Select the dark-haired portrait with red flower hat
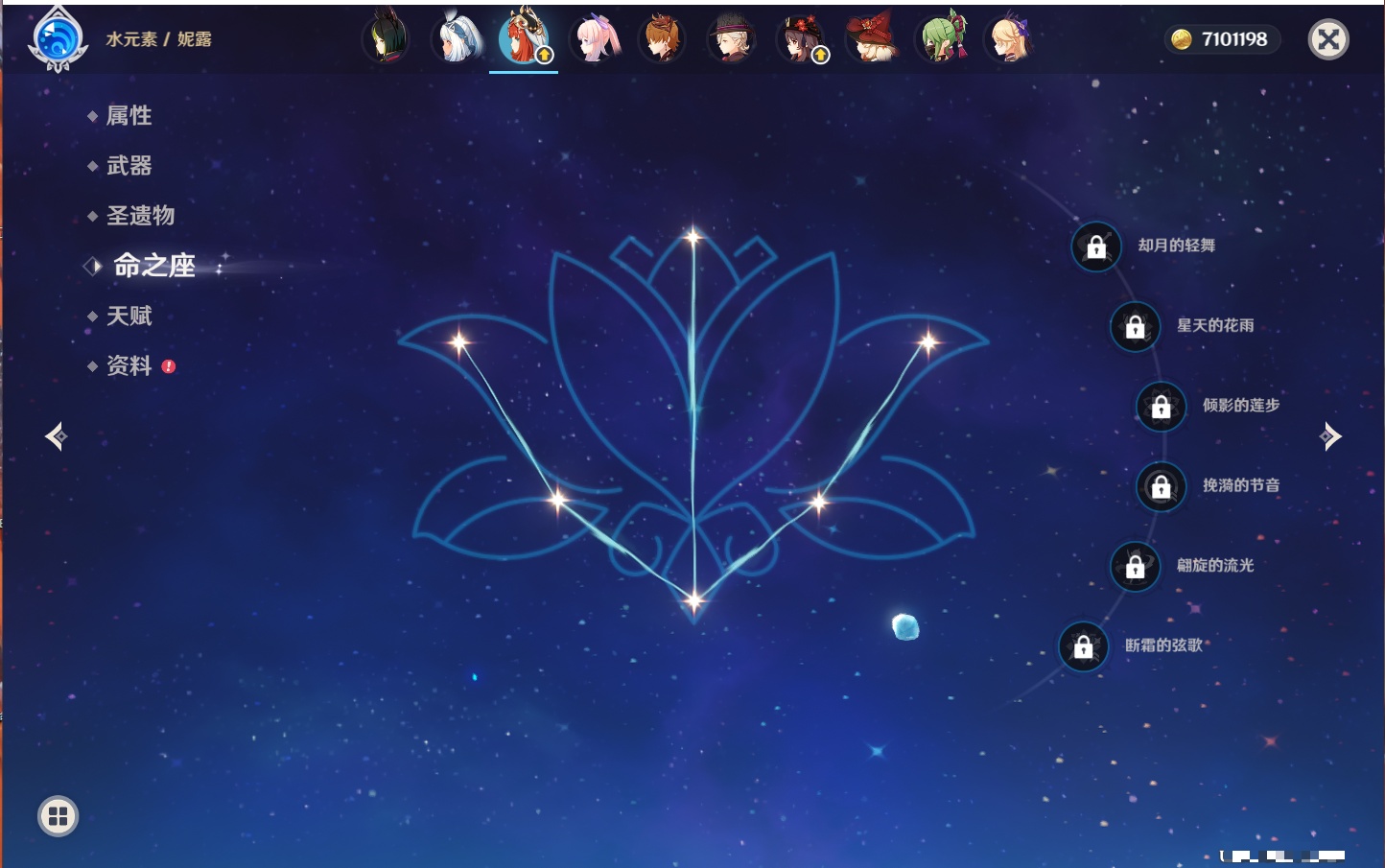Viewport: 1385px width, 868px height. pyautogui.click(x=801, y=39)
